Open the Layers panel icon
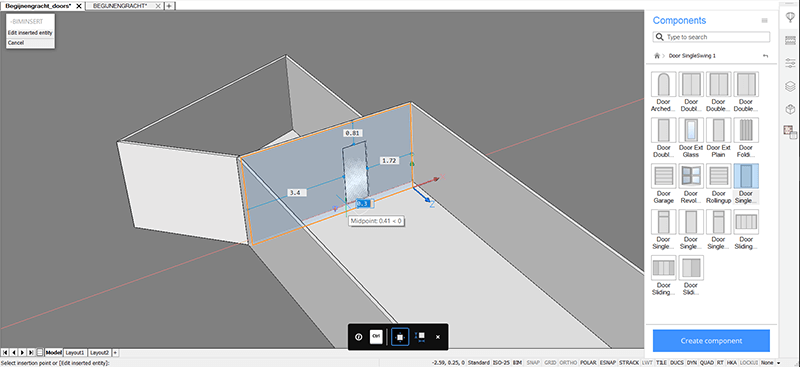The height and width of the screenshot is (367, 800). (x=790, y=86)
